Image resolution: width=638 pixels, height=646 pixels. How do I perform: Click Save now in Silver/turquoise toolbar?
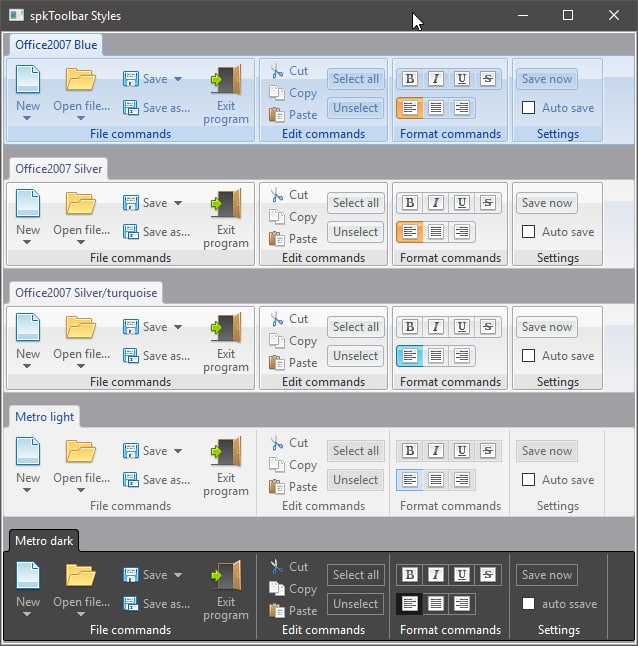547,327
